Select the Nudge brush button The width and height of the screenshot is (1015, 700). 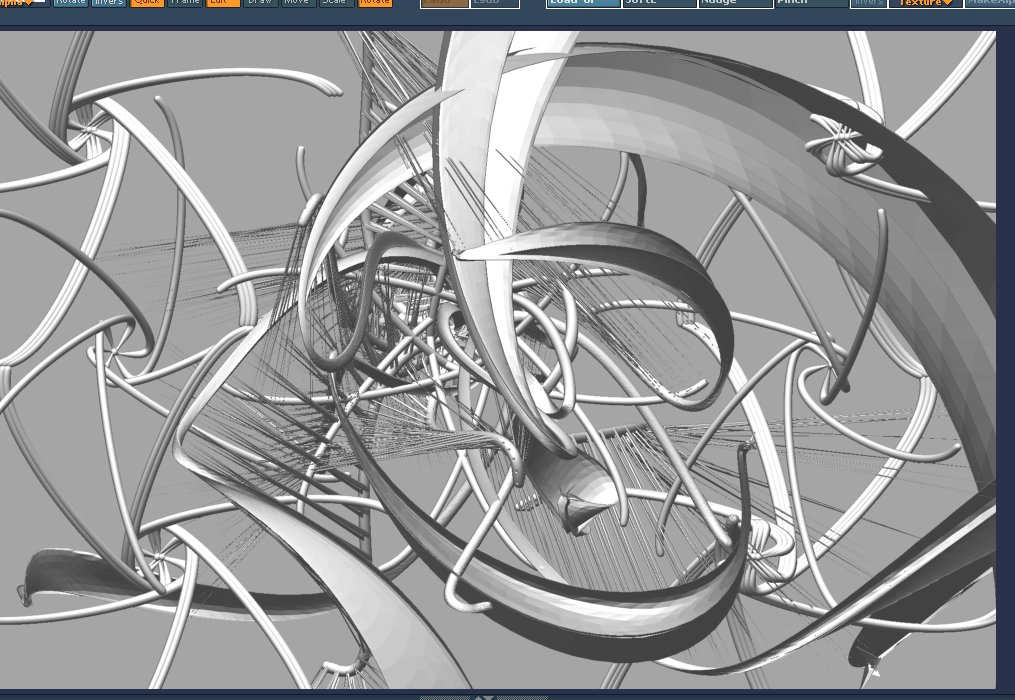[x=735, y=3]
